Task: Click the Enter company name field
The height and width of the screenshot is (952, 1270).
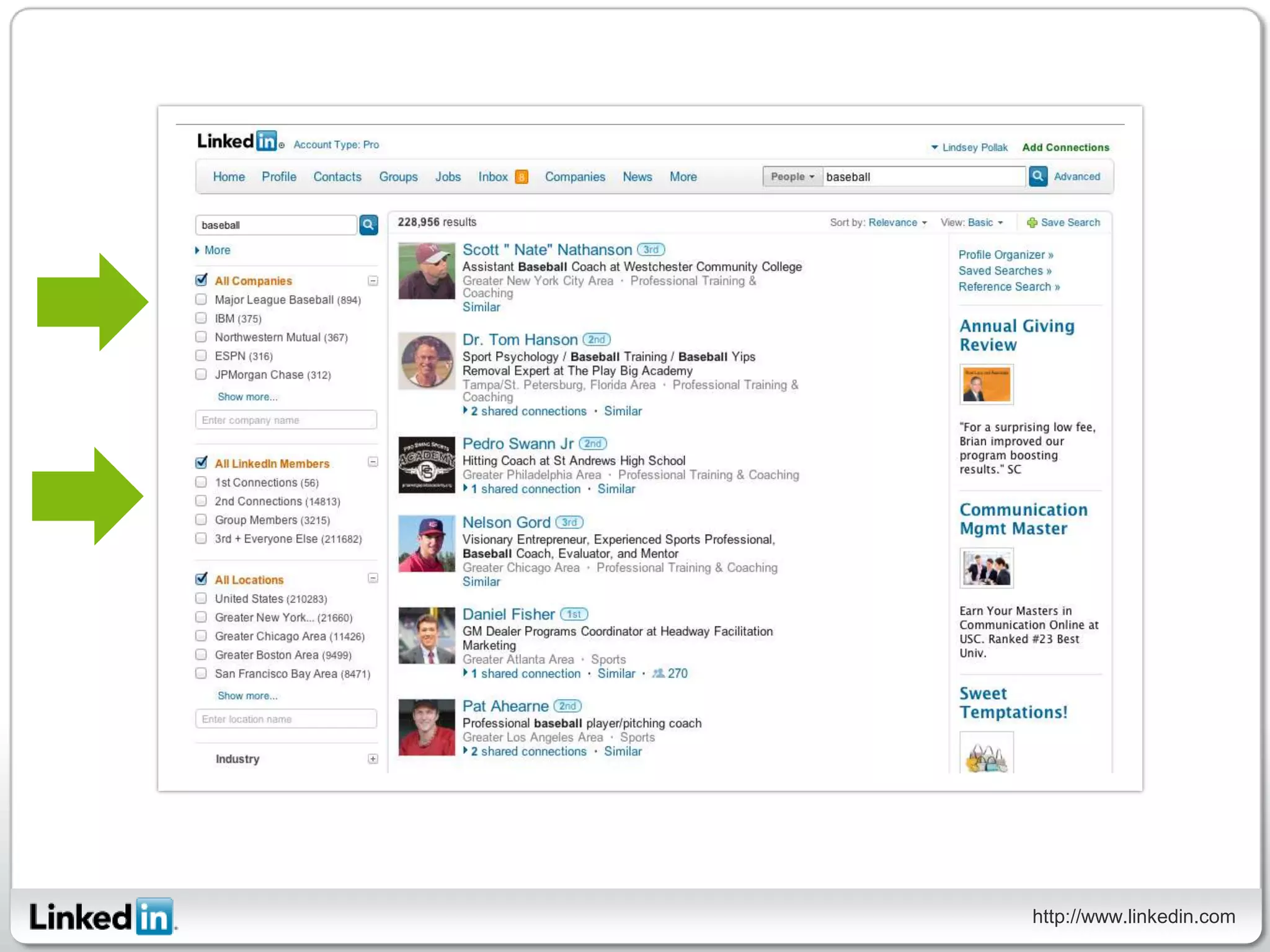Action: [286, 420]
